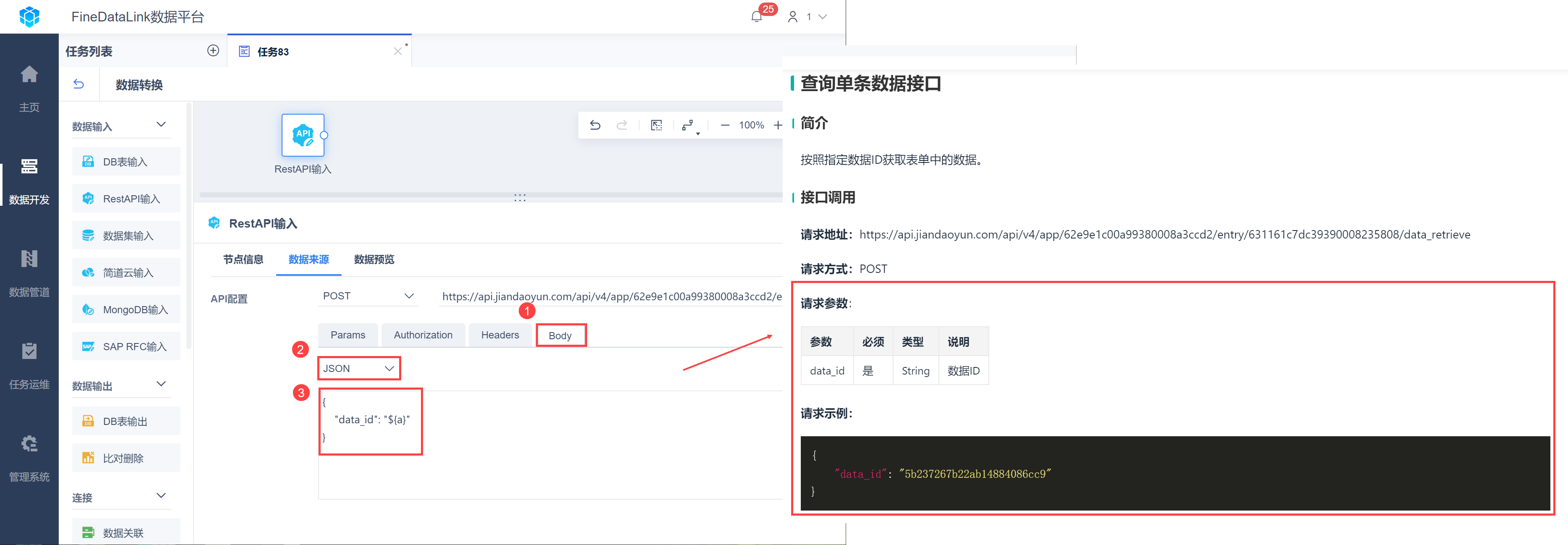
Task: Open the Headers tab
Action: (500, 335)
